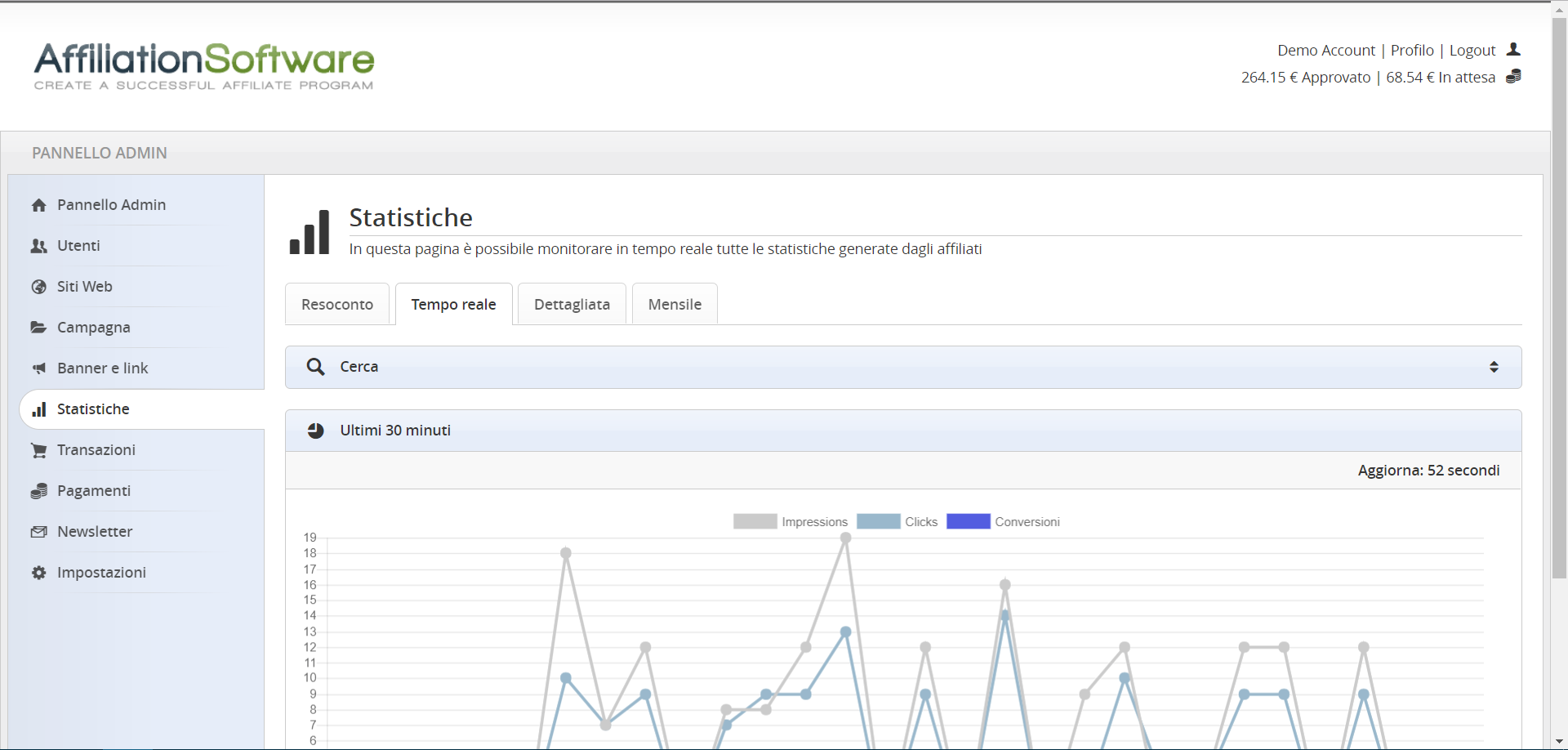Go to the Siti Web section
This screenshot has width=1568, height=750.
85,287
